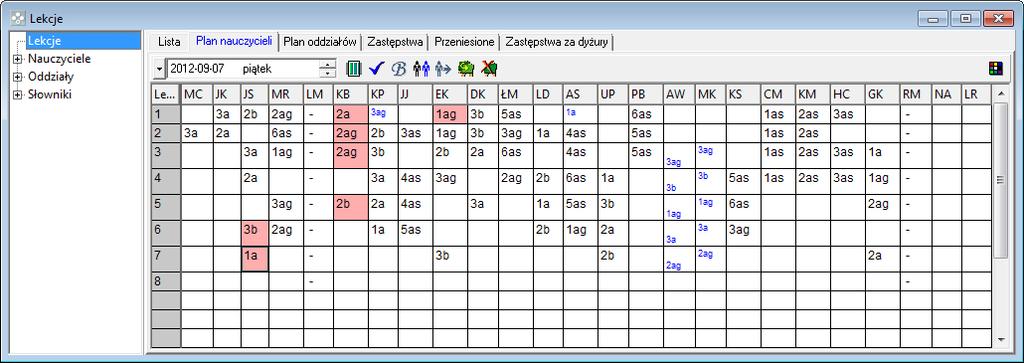Select cell 3ag in KS row 6
Viewport: 1024px width, 363px height.
(x=744, y=233)
